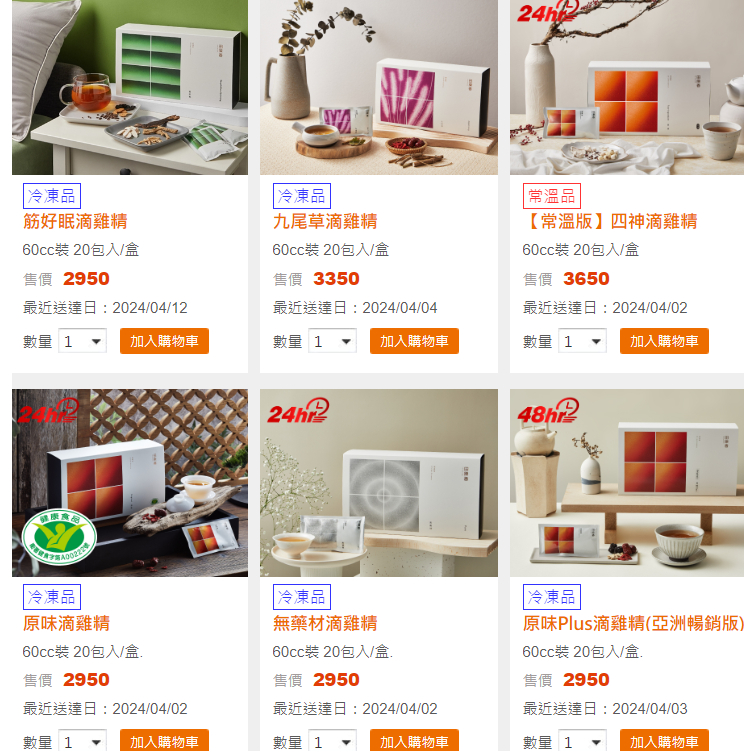Click the 48hr delivery badge on 原味Plus滴雞精
The height and width of the screenshot is (755, 755).
(548, 411)
